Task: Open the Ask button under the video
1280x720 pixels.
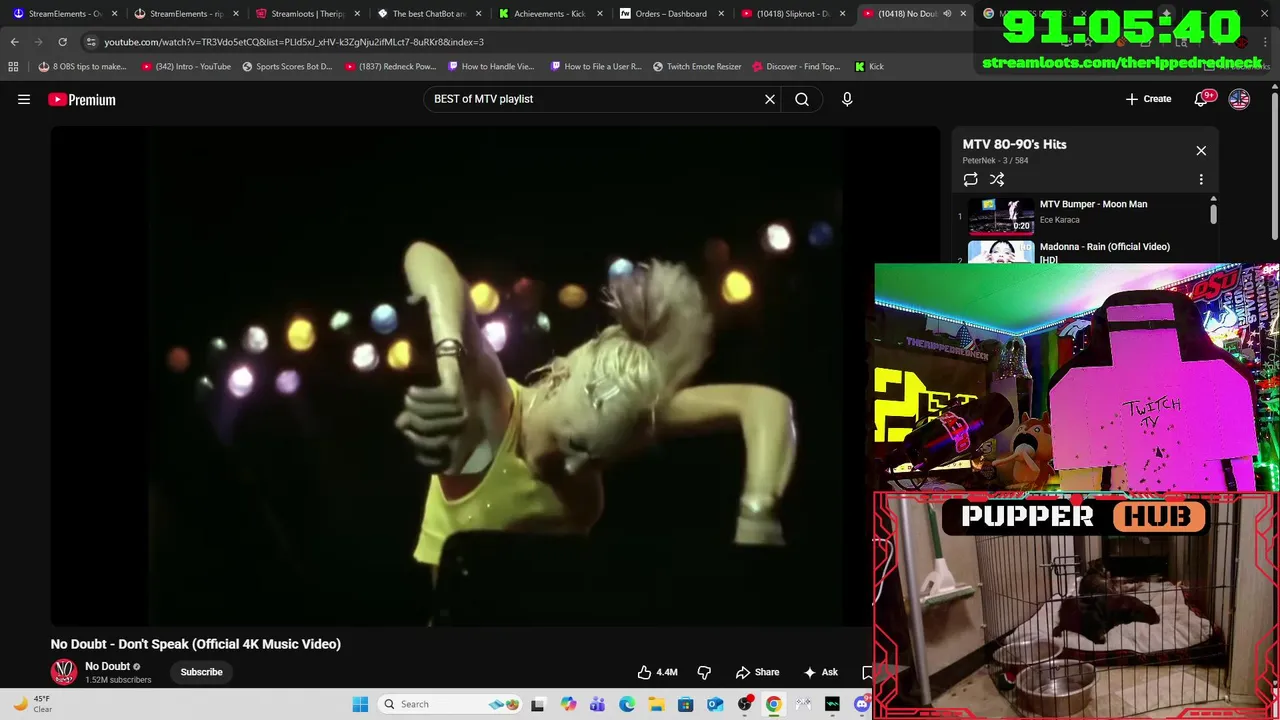Action: point(820,672)
